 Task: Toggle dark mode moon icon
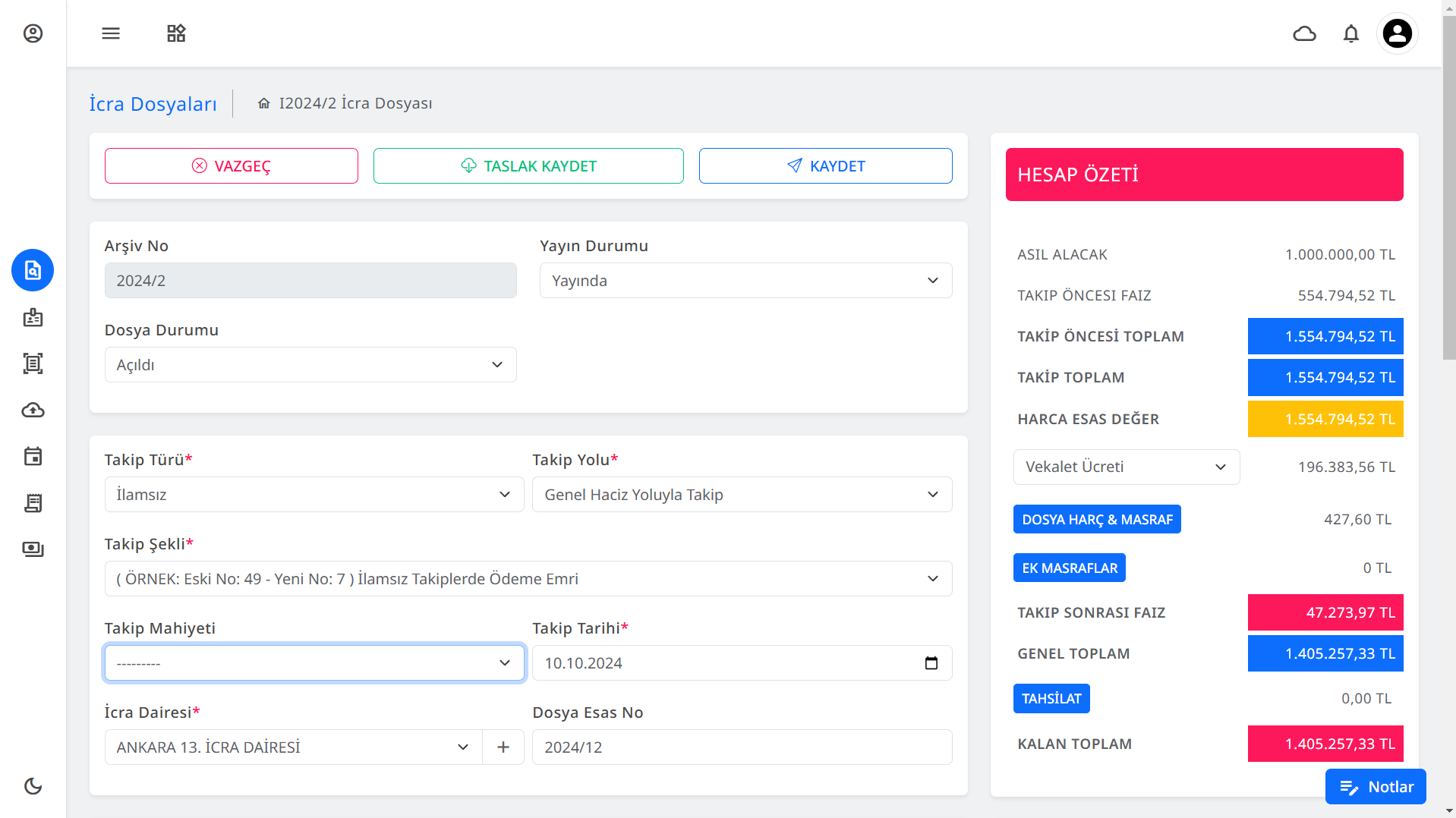point(33,786)
